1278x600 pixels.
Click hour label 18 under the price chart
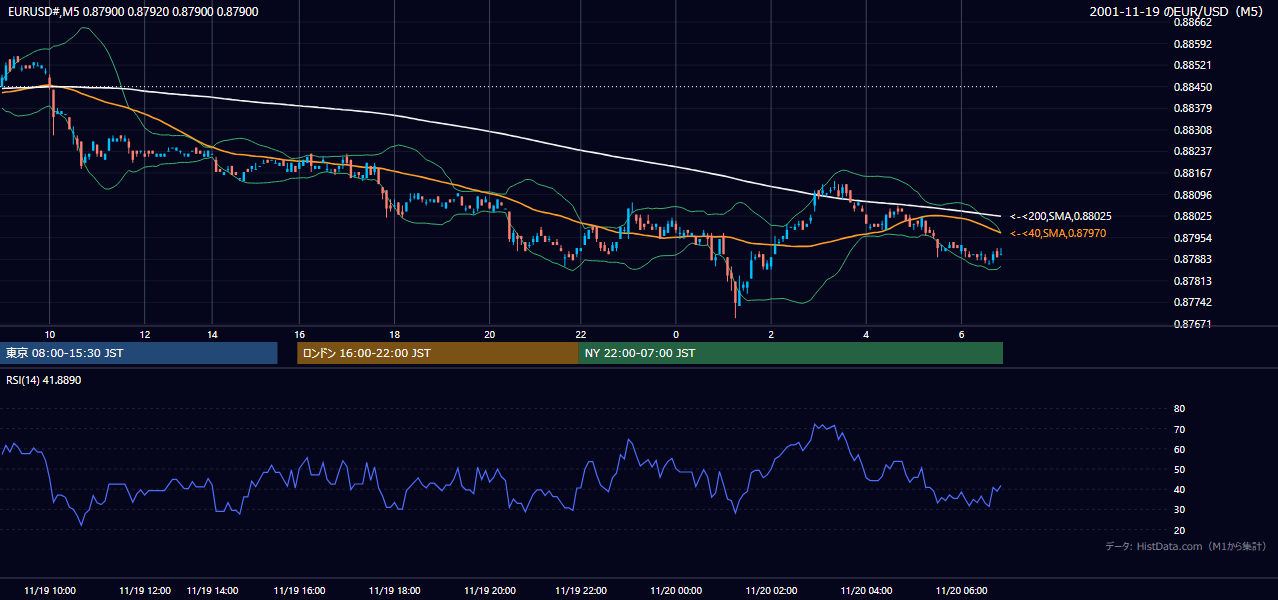click(394, 334)
